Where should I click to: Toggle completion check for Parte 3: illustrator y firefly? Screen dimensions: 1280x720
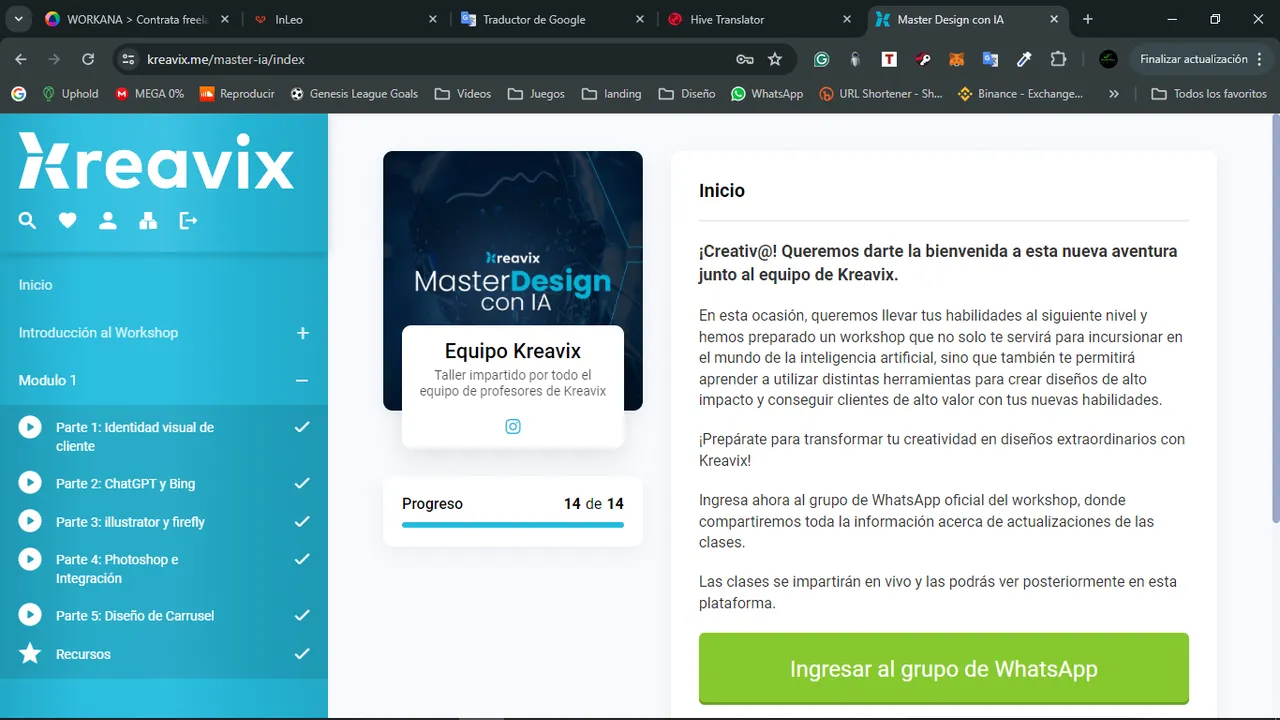tap(301, 521)
